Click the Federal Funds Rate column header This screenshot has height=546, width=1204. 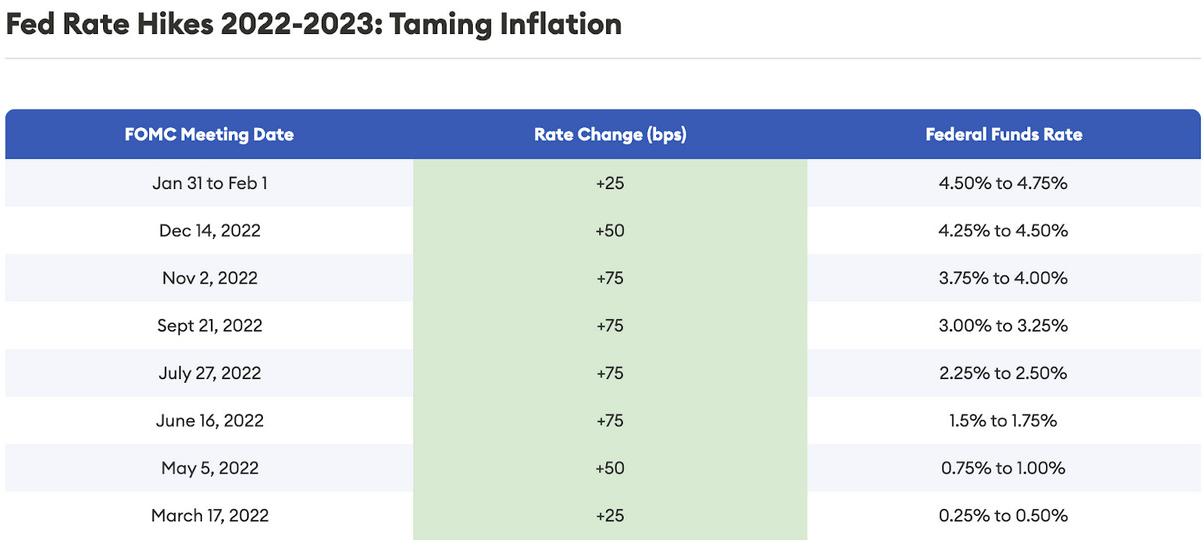[x=1003, y=134]
